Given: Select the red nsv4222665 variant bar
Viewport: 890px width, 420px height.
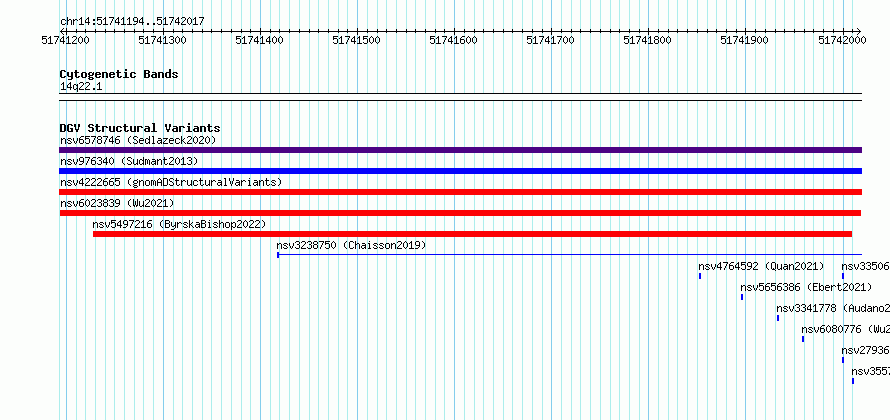Looking at the screenshot, I should point(460,192).
